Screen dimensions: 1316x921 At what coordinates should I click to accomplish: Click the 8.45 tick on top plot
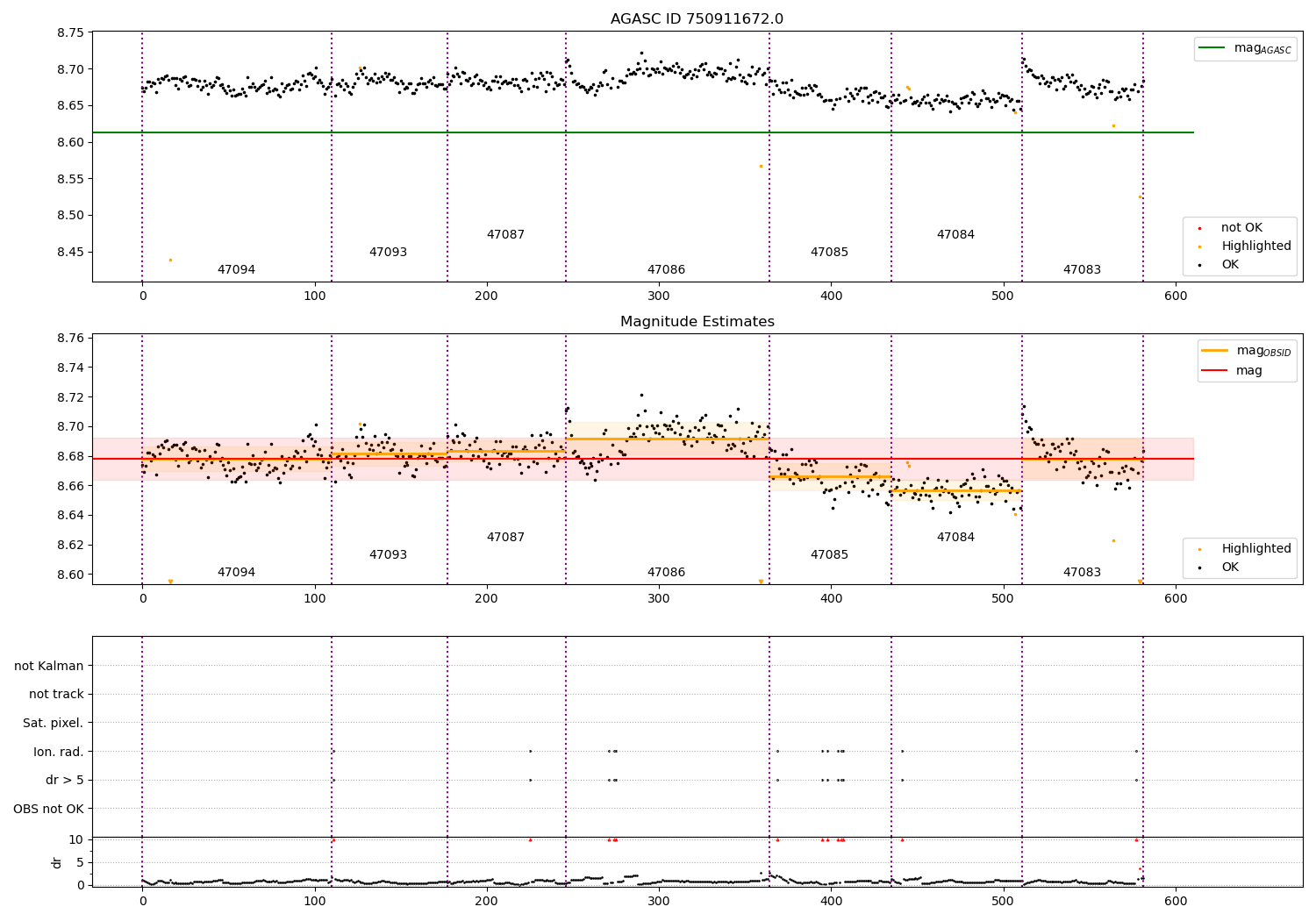70,253
